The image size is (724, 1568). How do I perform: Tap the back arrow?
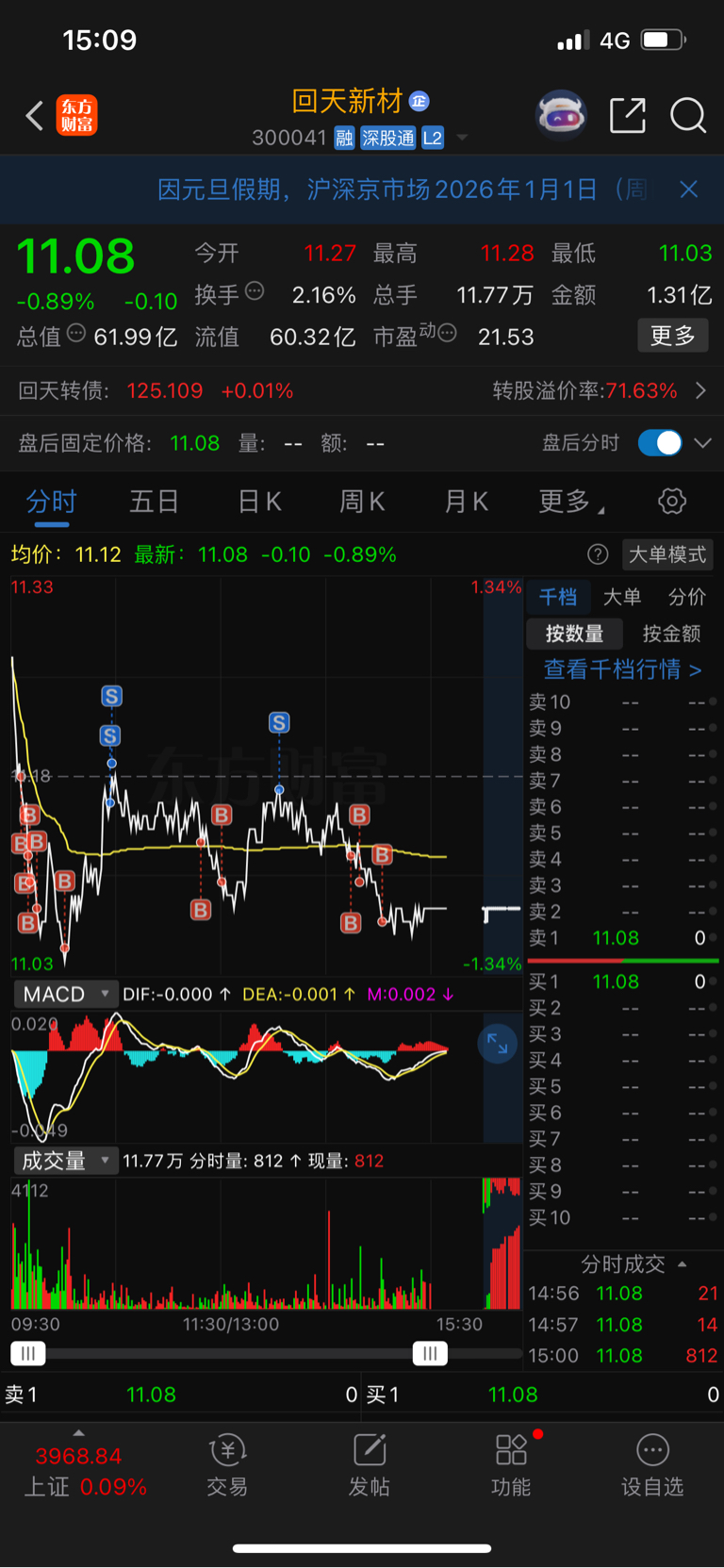click(35, 116)
